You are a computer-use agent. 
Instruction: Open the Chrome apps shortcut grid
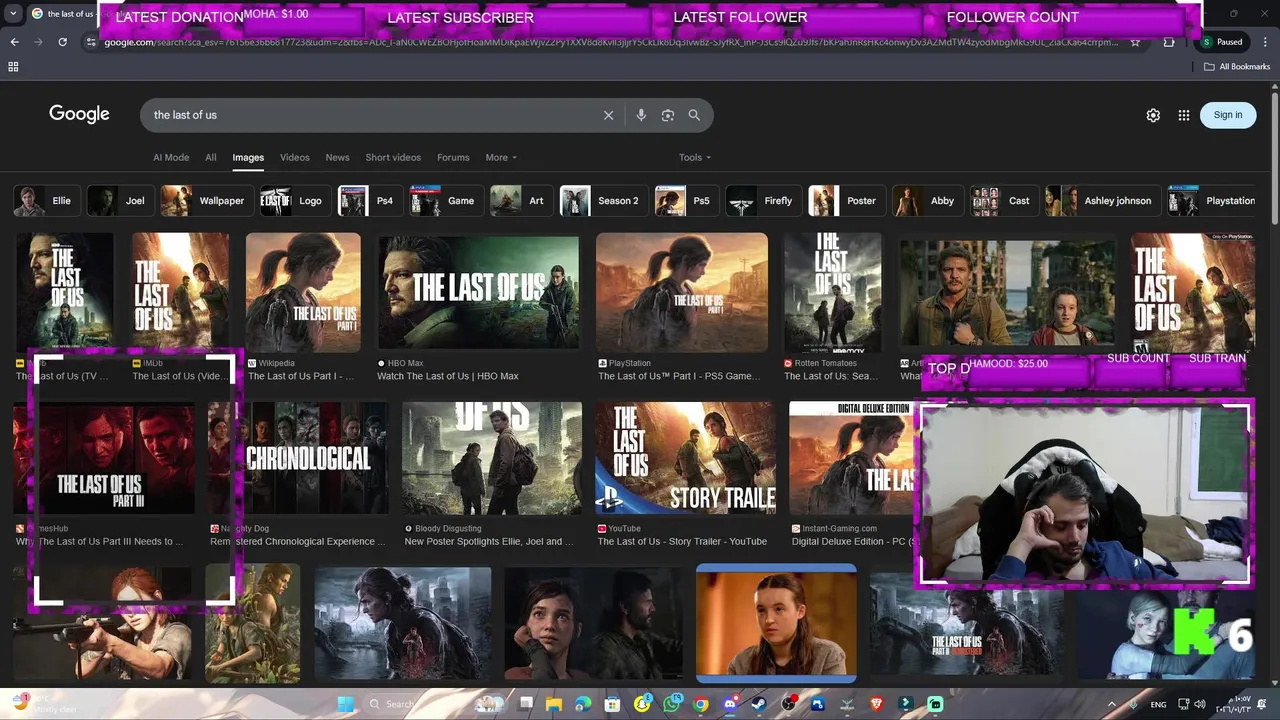(x=13, y=67)
